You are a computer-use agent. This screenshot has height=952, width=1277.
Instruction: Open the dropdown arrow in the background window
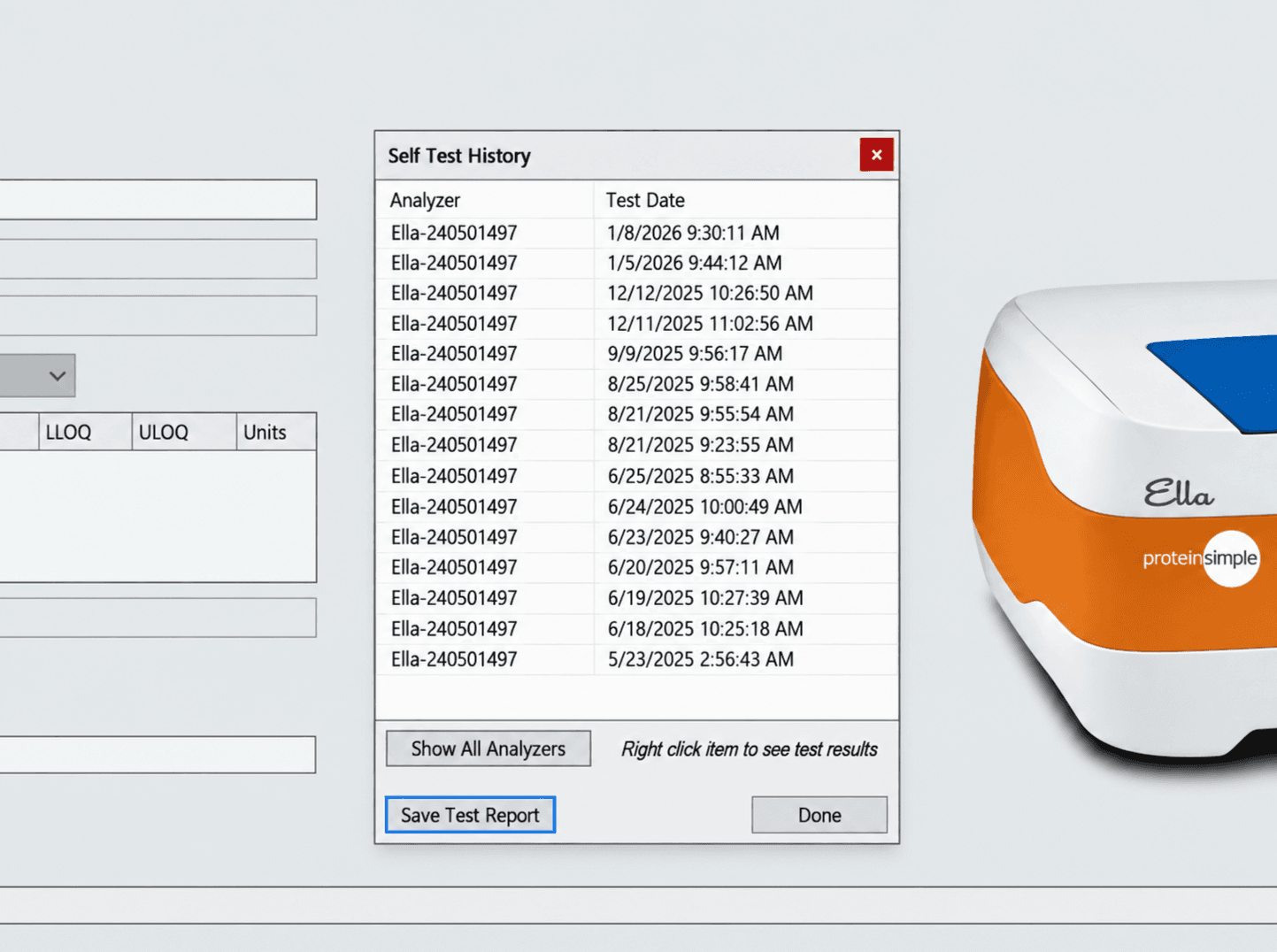coord(58,376)
